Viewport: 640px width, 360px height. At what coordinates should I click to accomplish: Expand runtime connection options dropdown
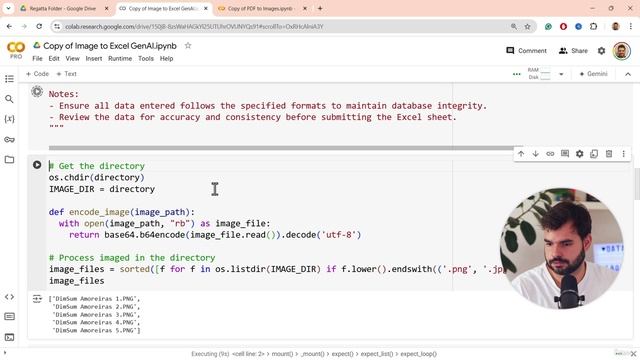point(561,74)
